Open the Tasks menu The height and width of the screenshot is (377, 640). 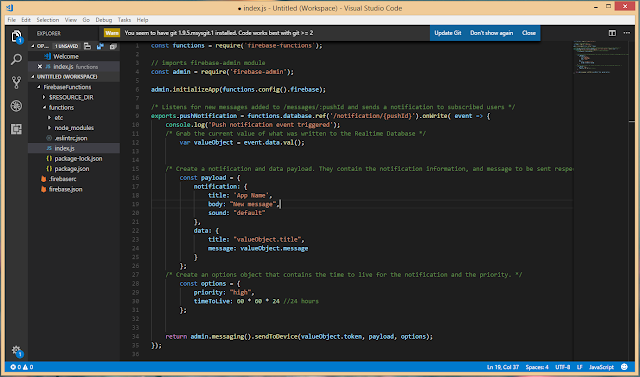(x=124, y=20)
